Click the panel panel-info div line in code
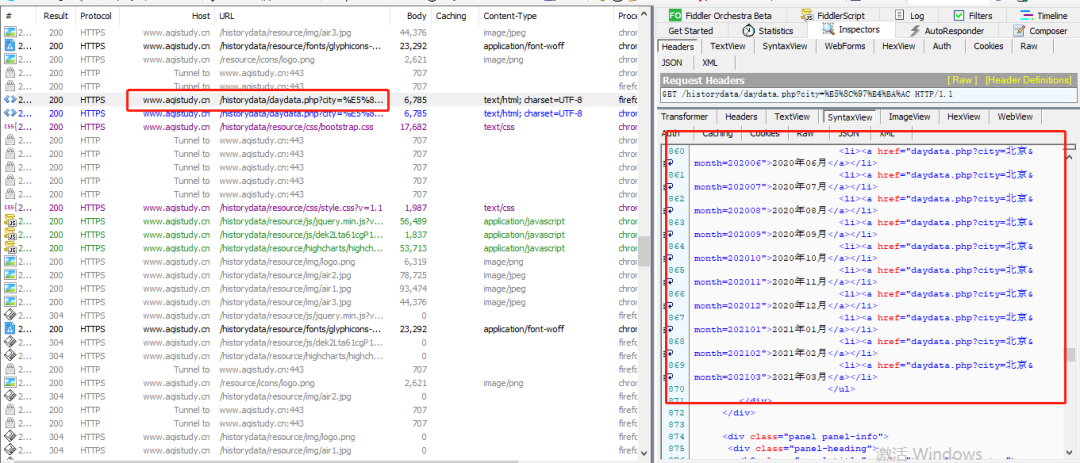Screen dimensions: 1080x463 [x=806, y=436]
